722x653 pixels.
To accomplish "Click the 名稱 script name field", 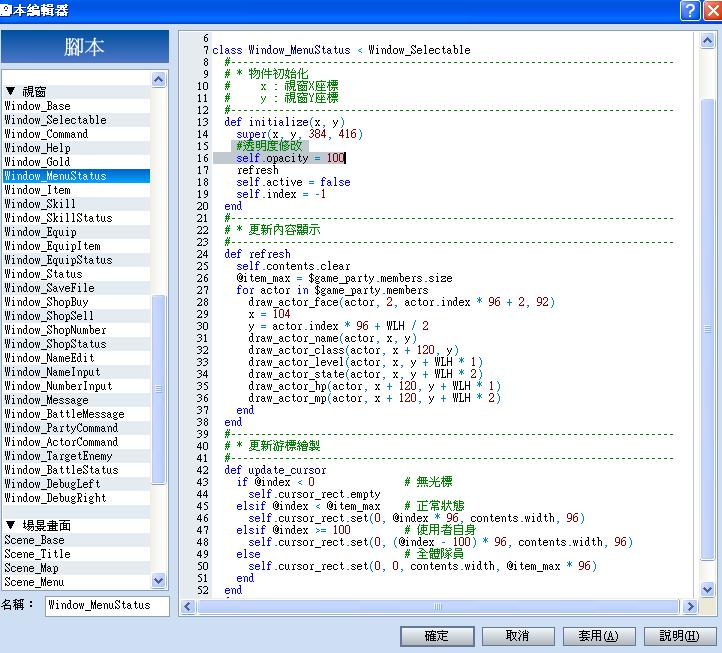I will coord(107,605).
